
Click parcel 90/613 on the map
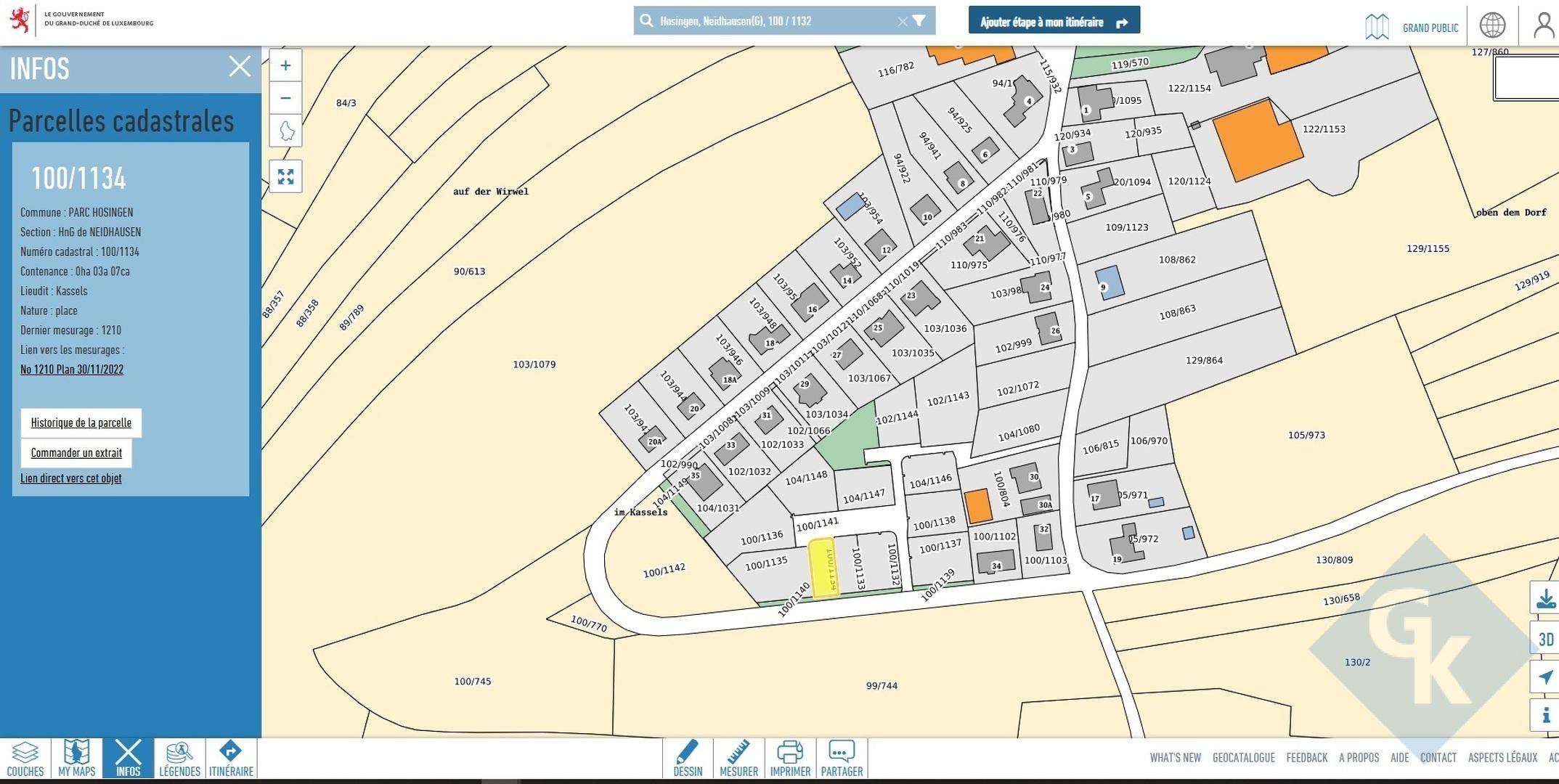[x=469, y=271]
